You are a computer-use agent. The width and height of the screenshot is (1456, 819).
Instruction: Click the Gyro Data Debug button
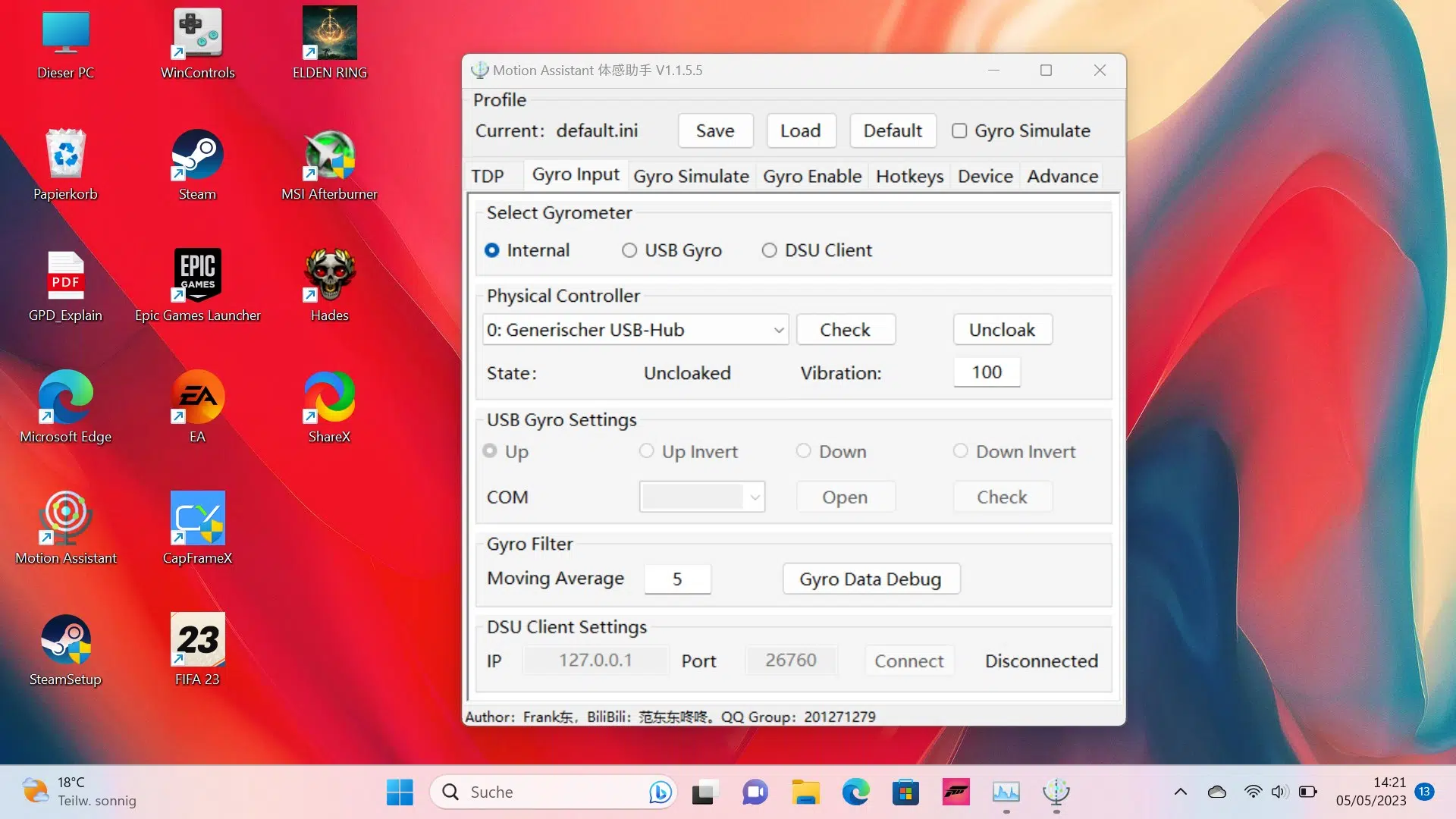point(871,579)
